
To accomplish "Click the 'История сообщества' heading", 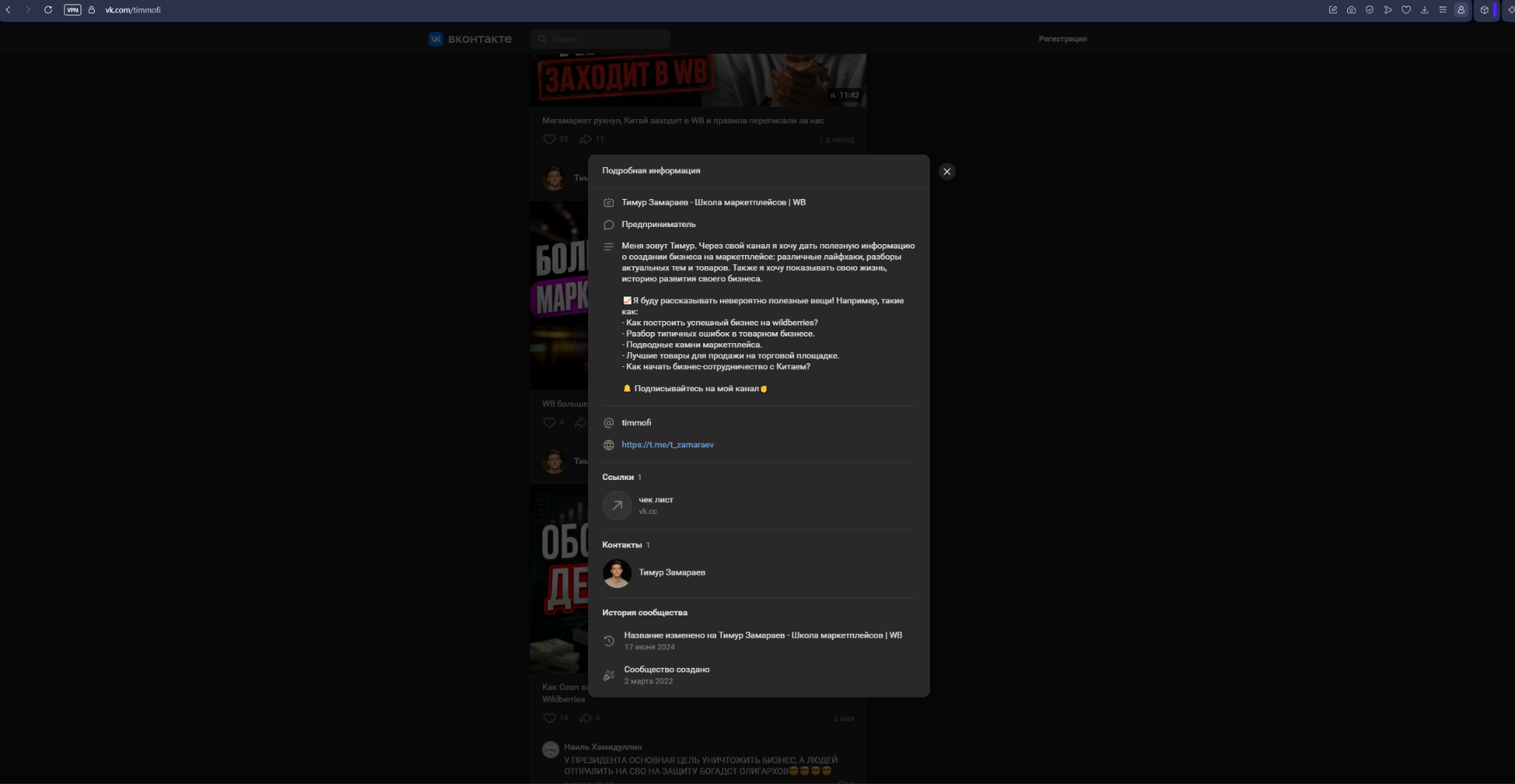I will click(644, 612).
